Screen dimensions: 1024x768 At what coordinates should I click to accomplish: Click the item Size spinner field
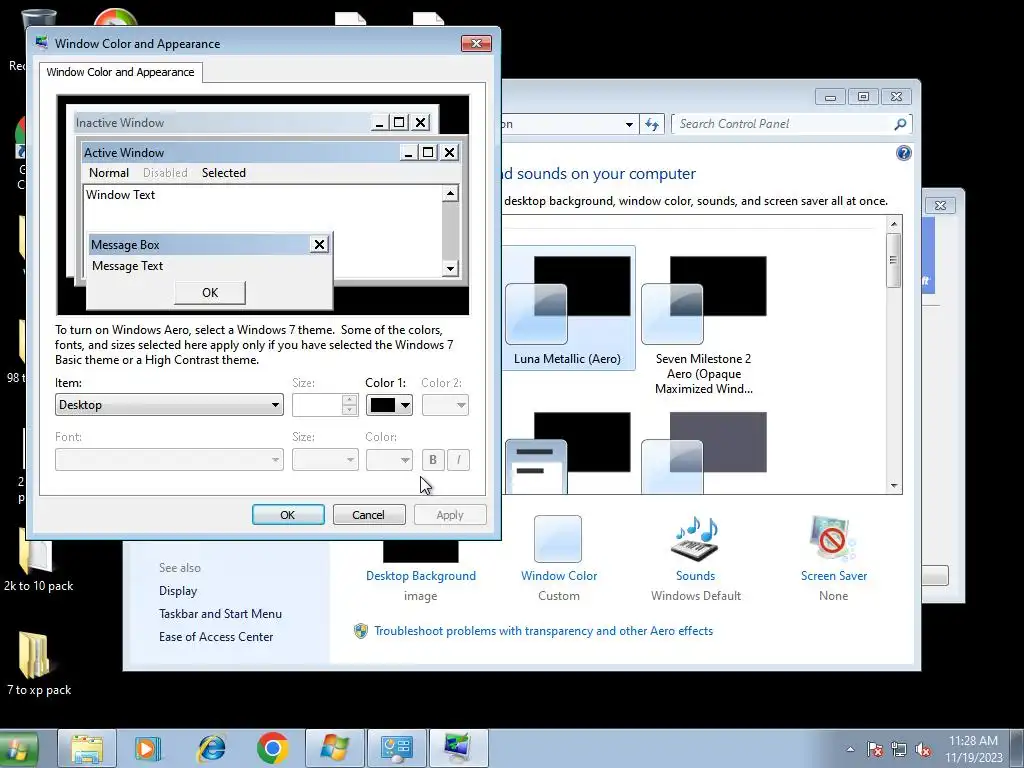[325, 405]
